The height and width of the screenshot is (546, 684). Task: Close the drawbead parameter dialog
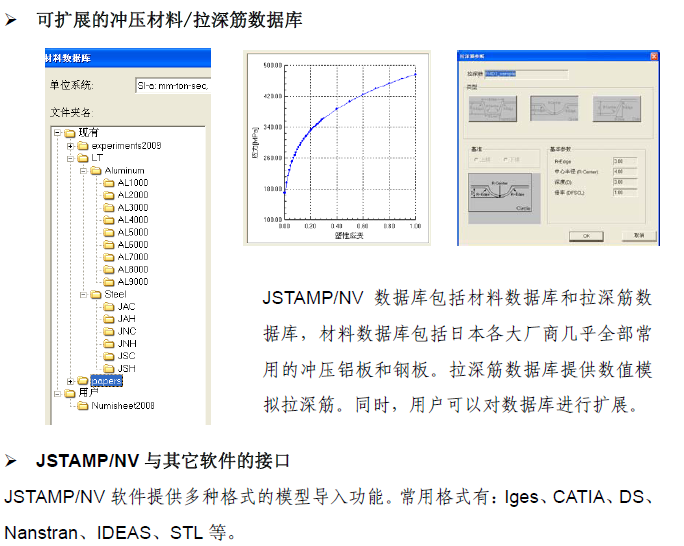654,56
